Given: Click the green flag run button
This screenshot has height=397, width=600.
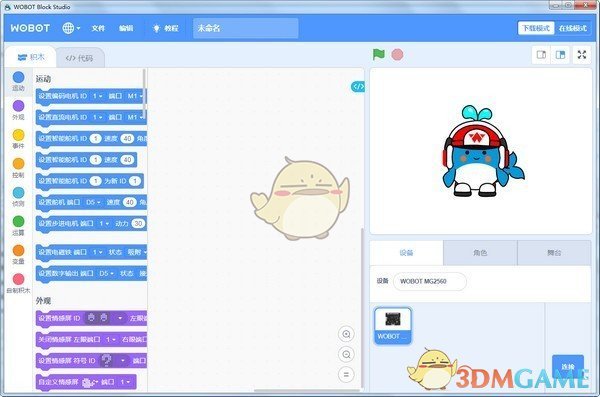Looking at the screenshot, I should tap(378, 55).
